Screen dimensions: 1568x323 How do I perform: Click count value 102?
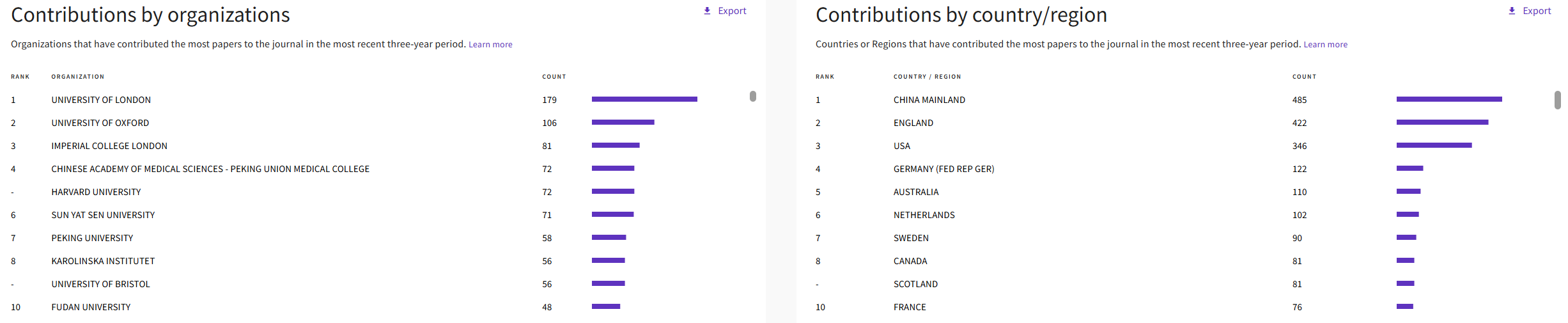1299,215
